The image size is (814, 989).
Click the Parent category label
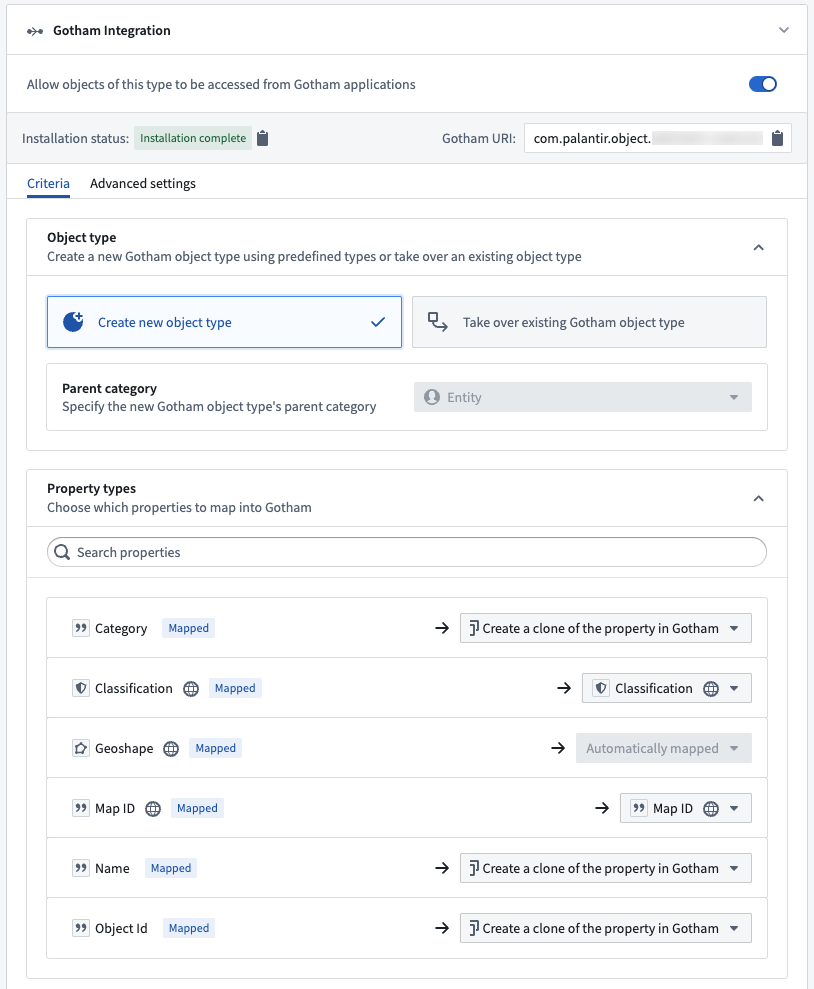click(109, 389)
